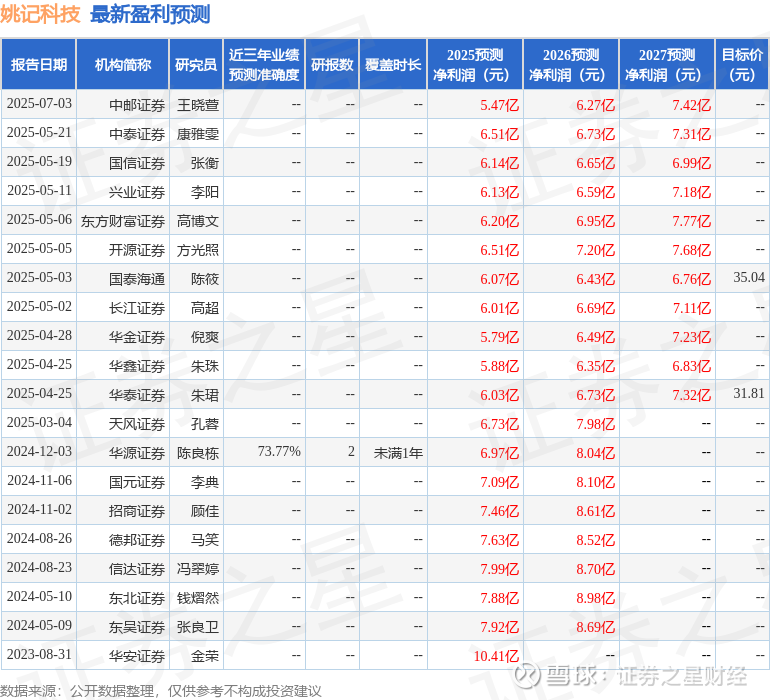Click the 姚记科技 title text
This screenshot has width=770, height=700.
click(40, 14)
